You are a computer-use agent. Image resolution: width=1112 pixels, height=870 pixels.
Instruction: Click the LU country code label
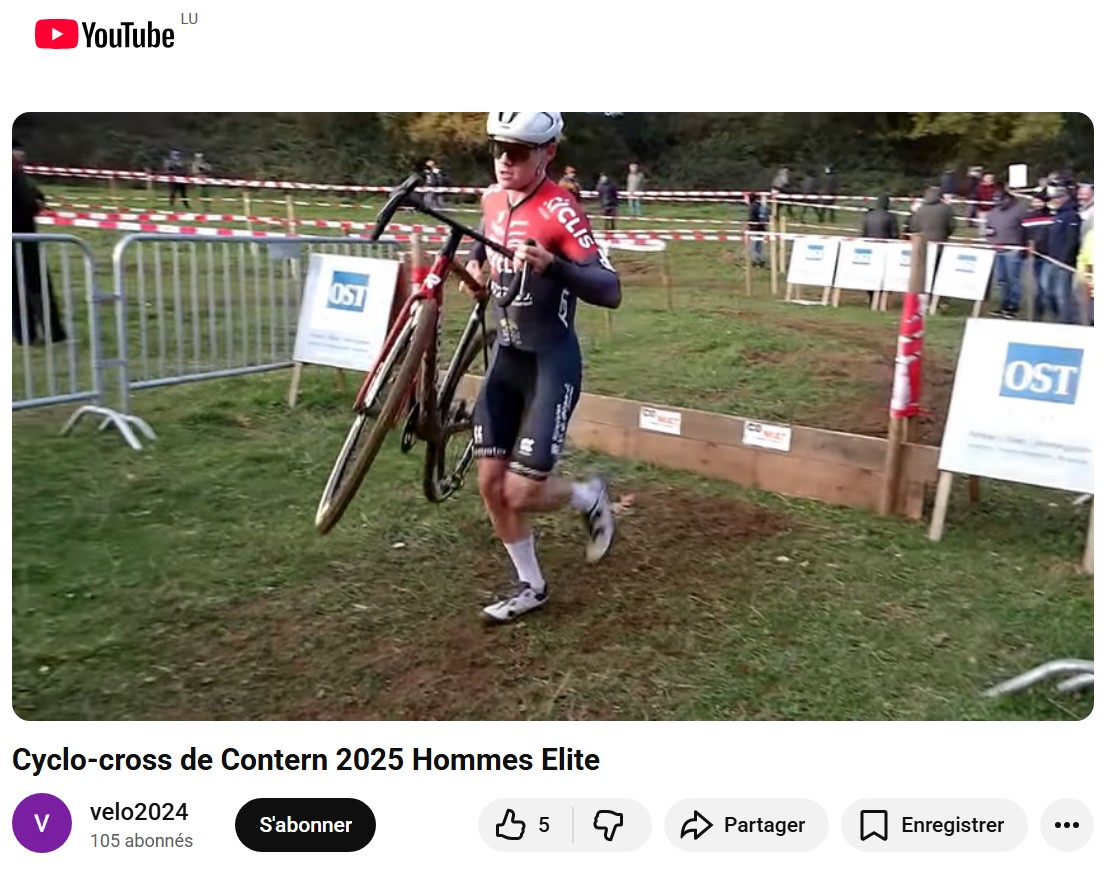coord(189,19)
